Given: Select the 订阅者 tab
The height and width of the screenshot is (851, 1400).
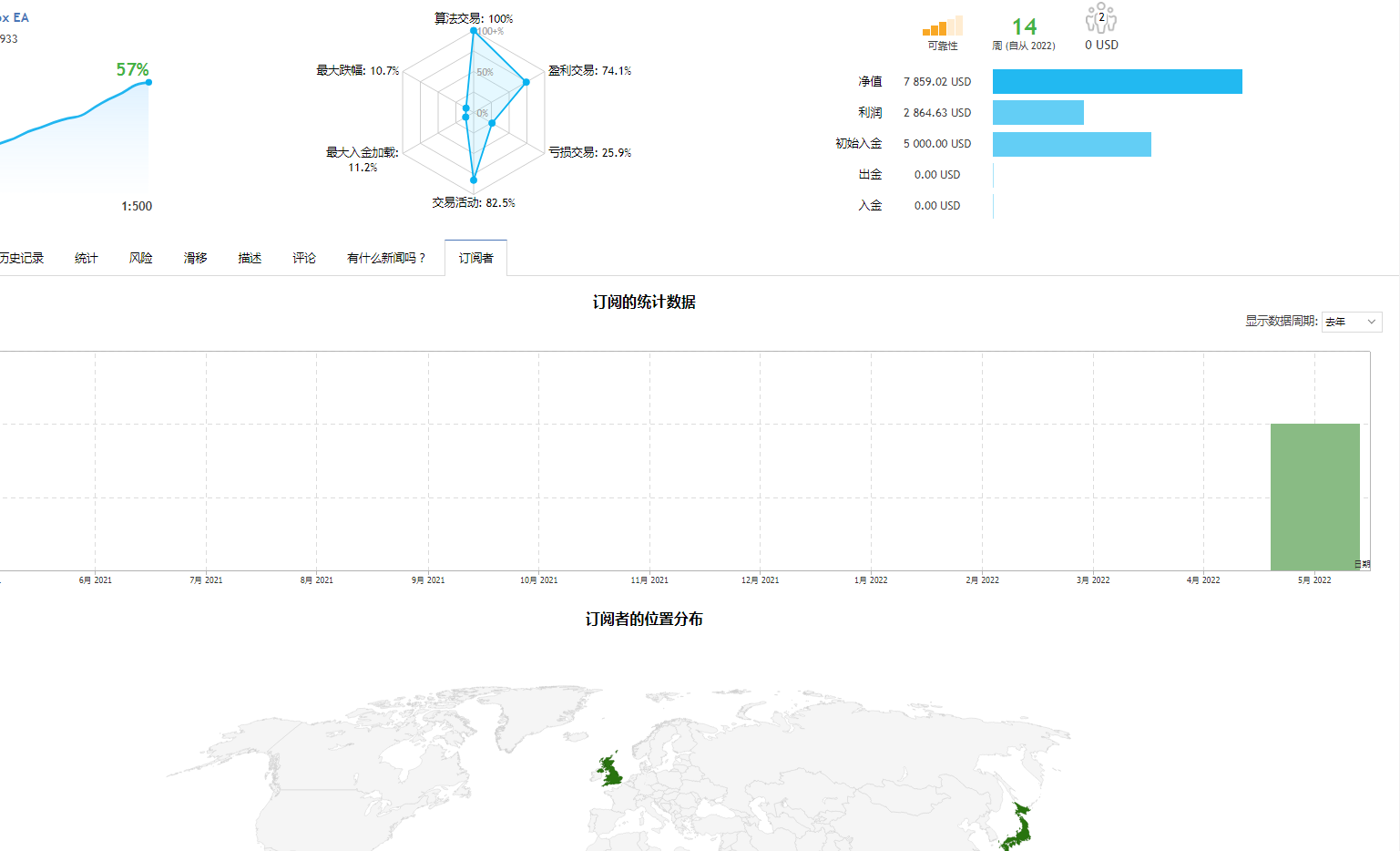Looking at the screenshot, I should pos(475,258).
